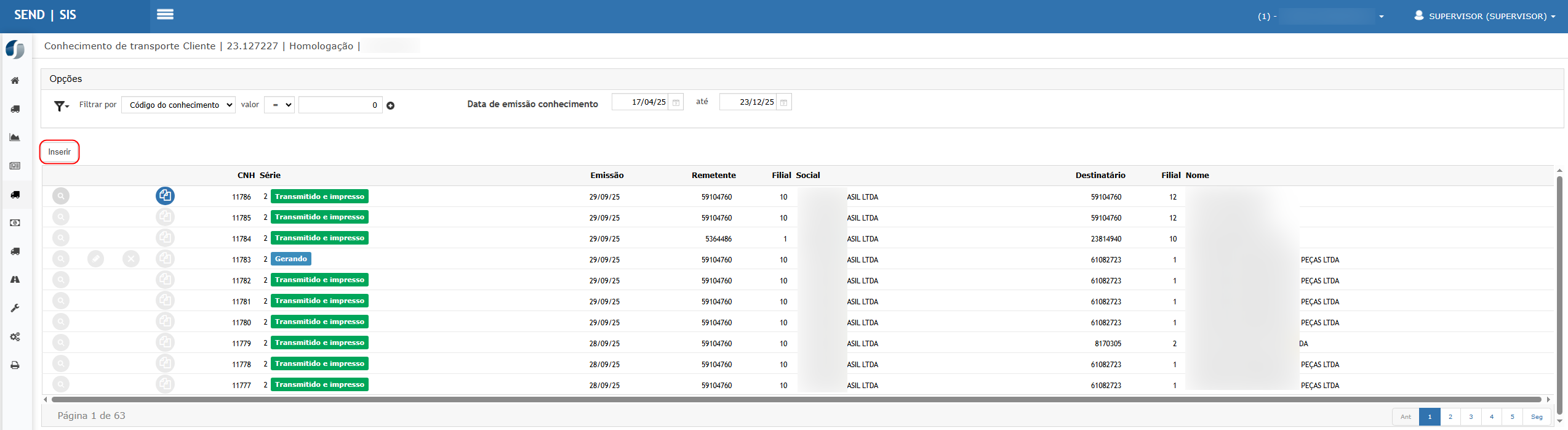Click the edit pencil icon for CNH 11783
1568x430 pixels.
coord(95,259)
